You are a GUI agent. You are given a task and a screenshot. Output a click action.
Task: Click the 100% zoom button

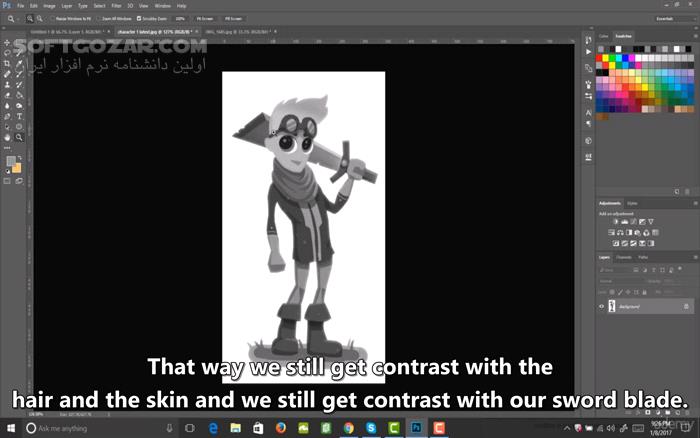point(180,19)
